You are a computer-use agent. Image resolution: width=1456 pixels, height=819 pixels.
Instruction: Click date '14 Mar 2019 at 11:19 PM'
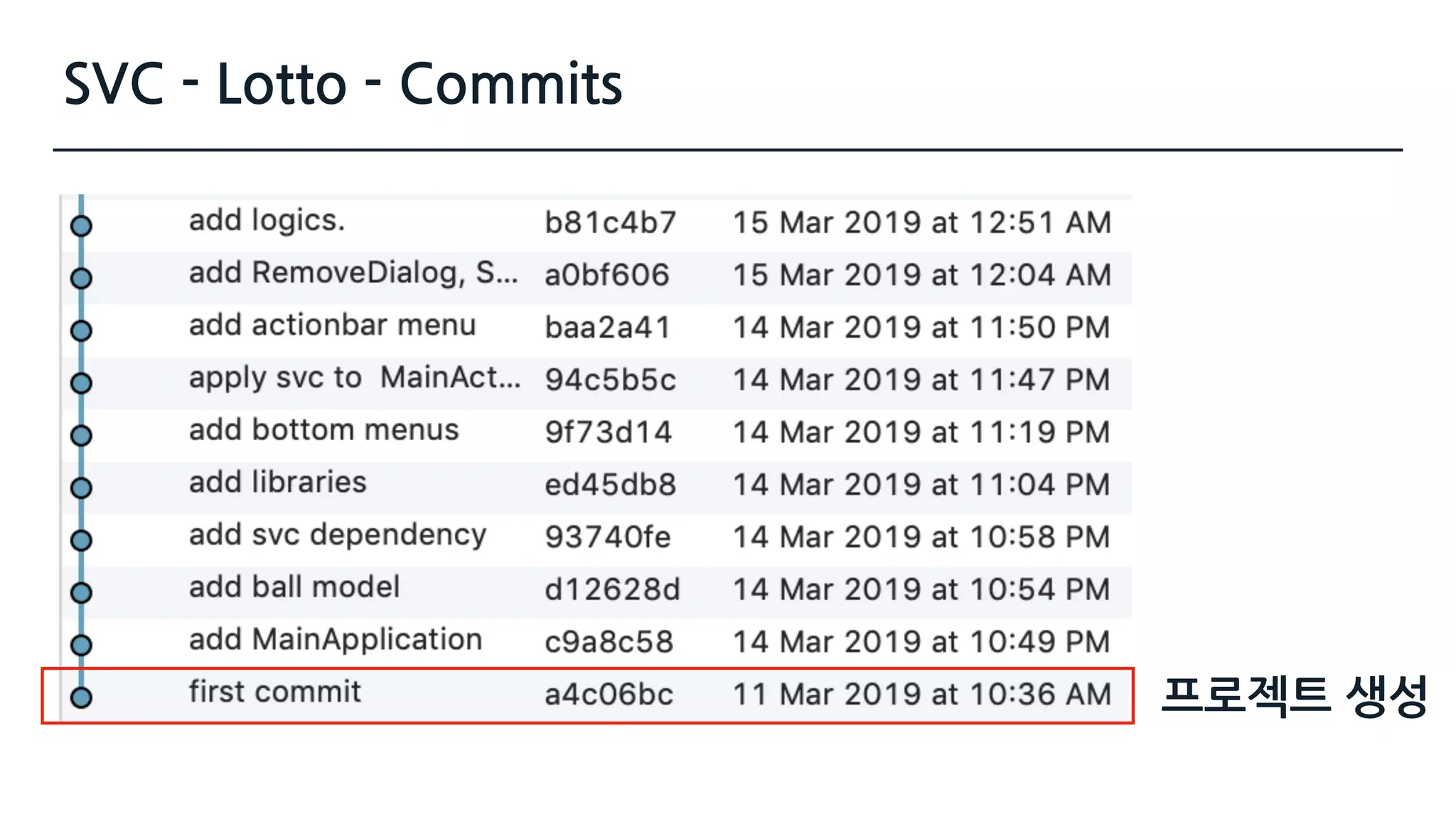pos(921,432)
